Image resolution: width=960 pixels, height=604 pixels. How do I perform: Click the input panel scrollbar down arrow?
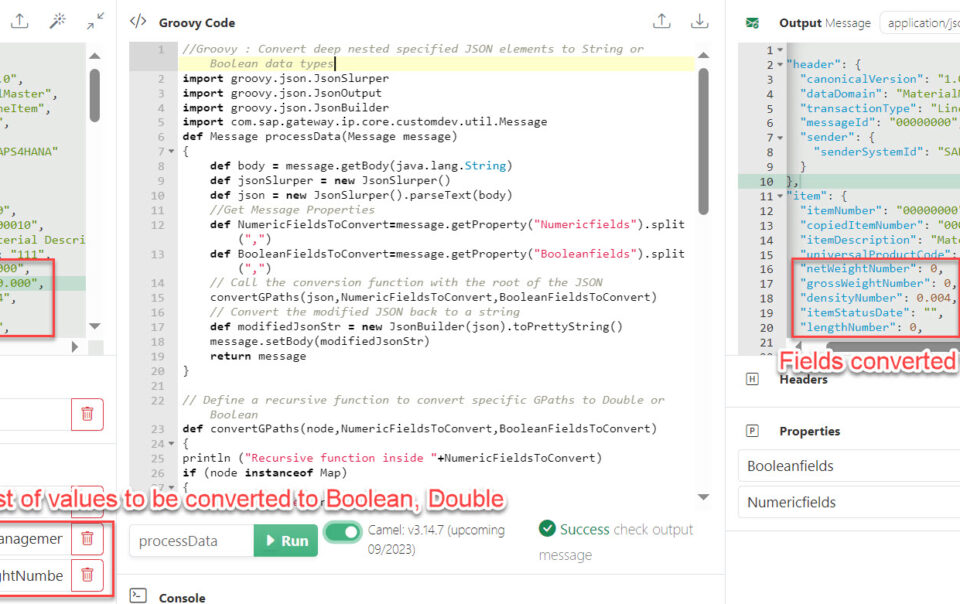(x=95, y=326)
